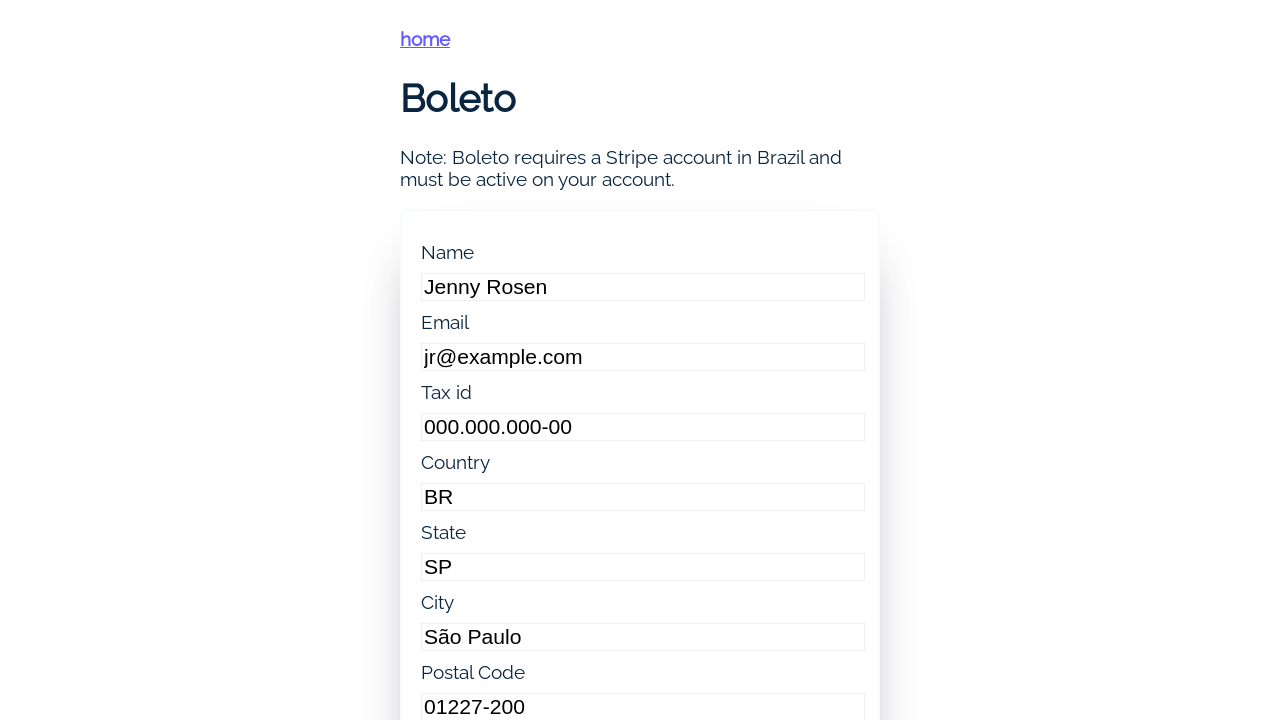Click the State label text
The height and width of the screenshot is (720, 1280).
click(443, 533)
